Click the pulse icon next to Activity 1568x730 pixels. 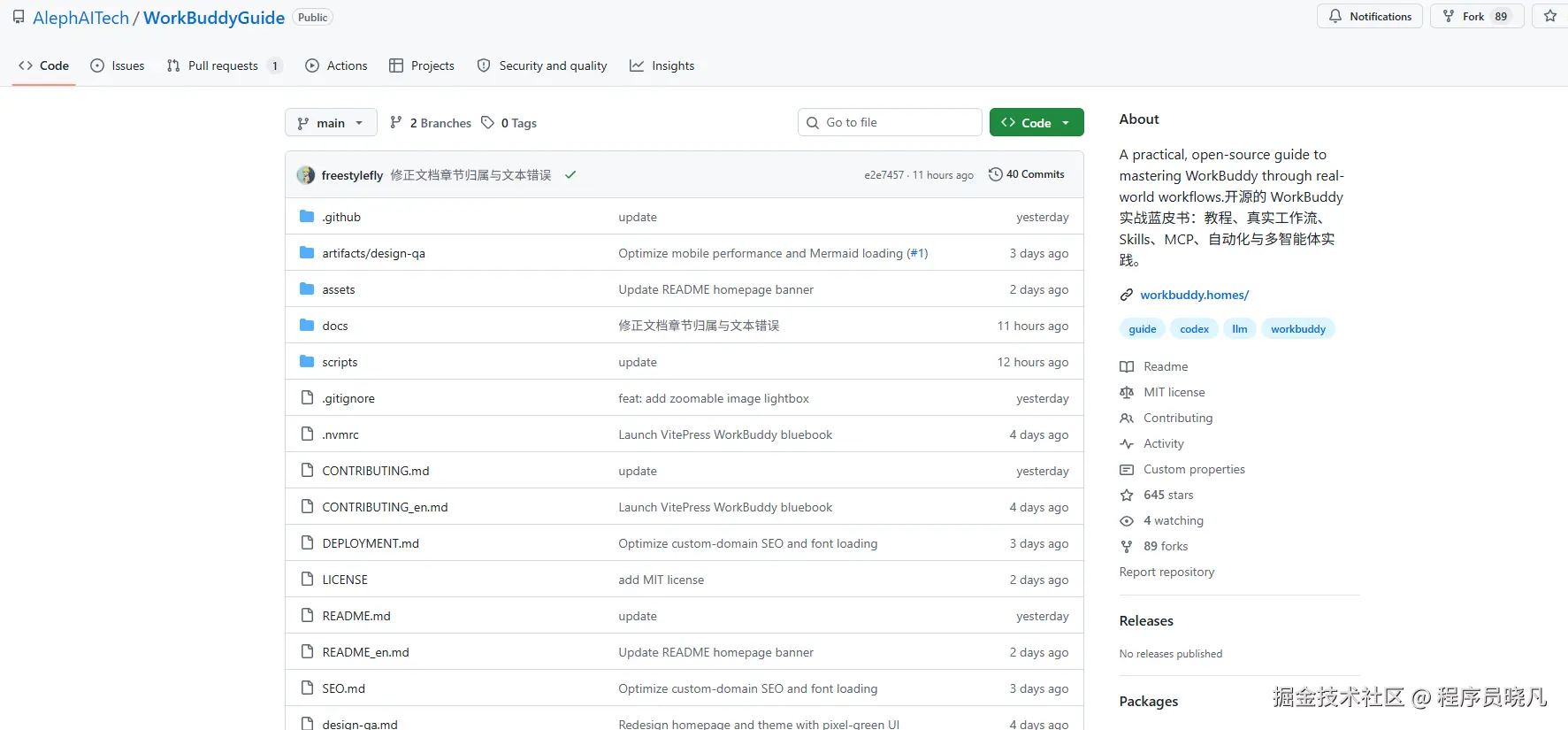[x=1127, y=443]
